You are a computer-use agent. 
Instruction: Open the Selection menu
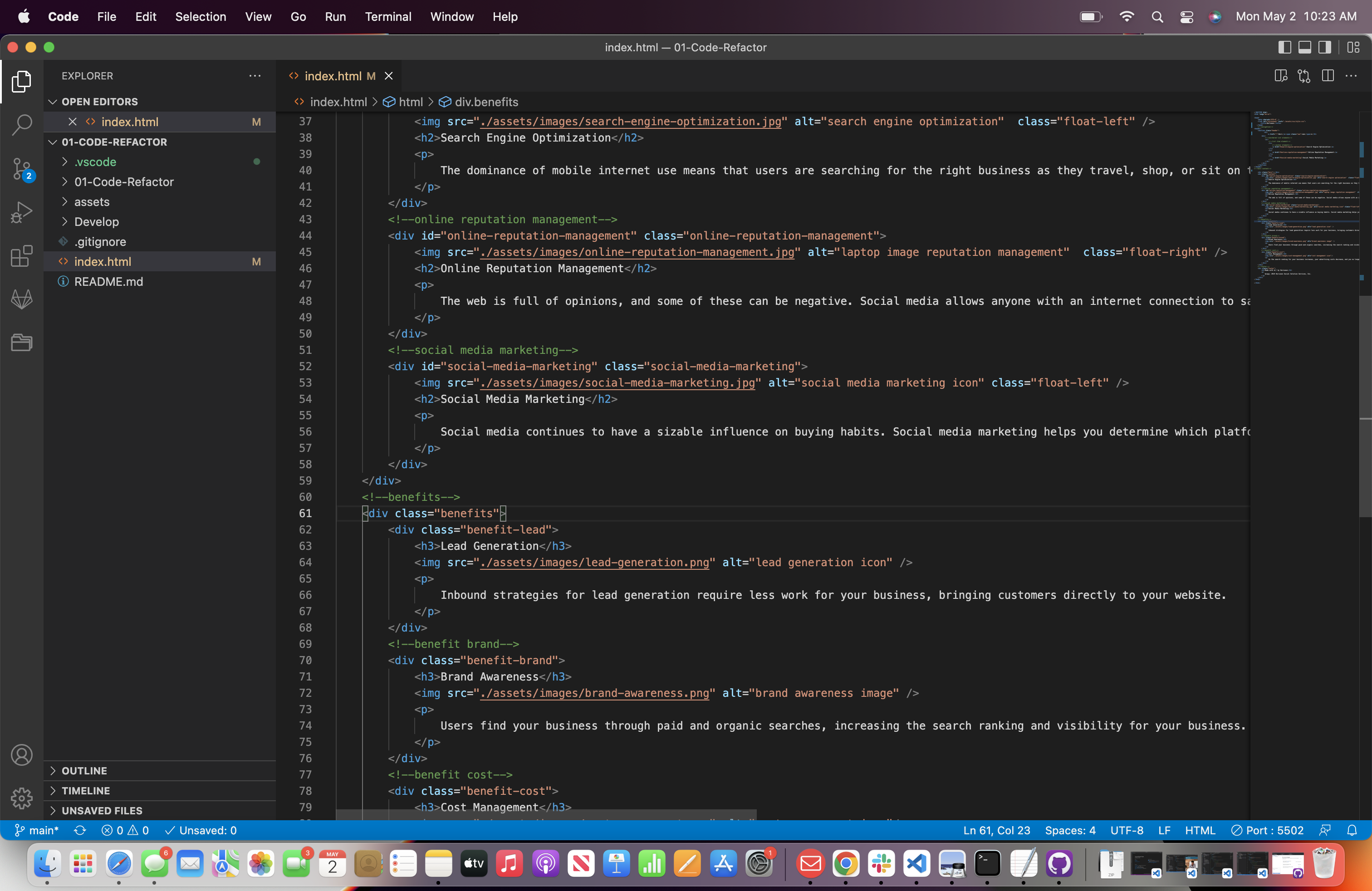click(x=201, y=17)
